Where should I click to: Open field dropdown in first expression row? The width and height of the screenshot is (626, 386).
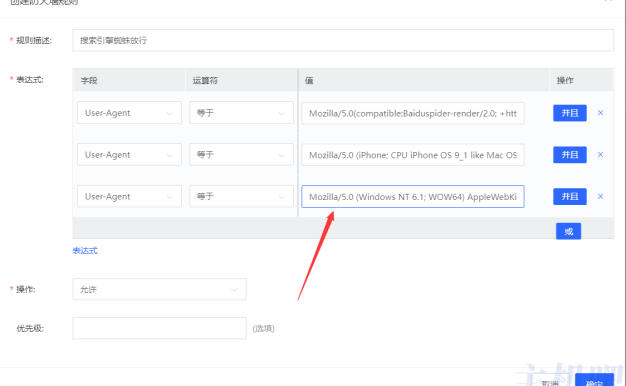coord(129,113)
